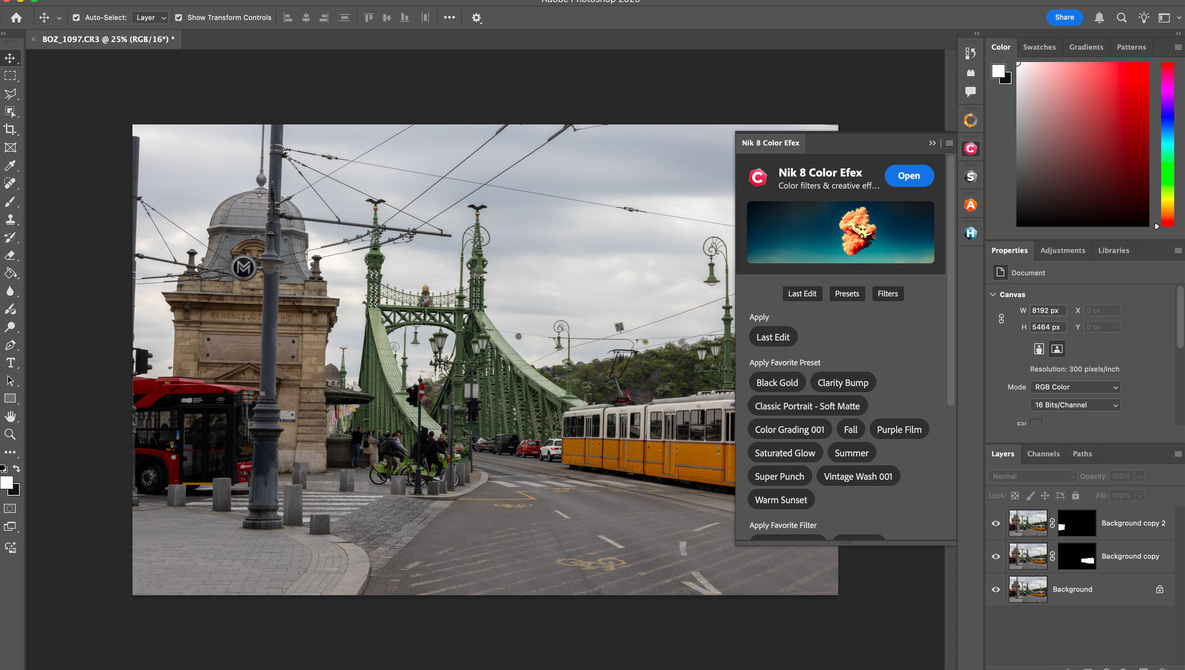Pick a color in the color field
1185x670 pixels.
[1082, 144]
